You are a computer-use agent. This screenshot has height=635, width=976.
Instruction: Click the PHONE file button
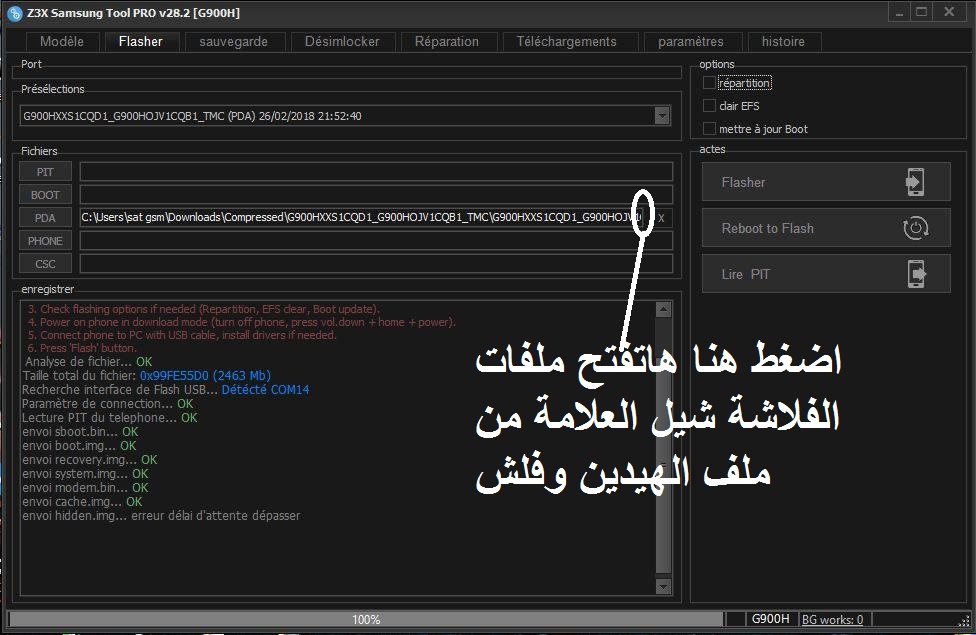click(x=45, y=241)
